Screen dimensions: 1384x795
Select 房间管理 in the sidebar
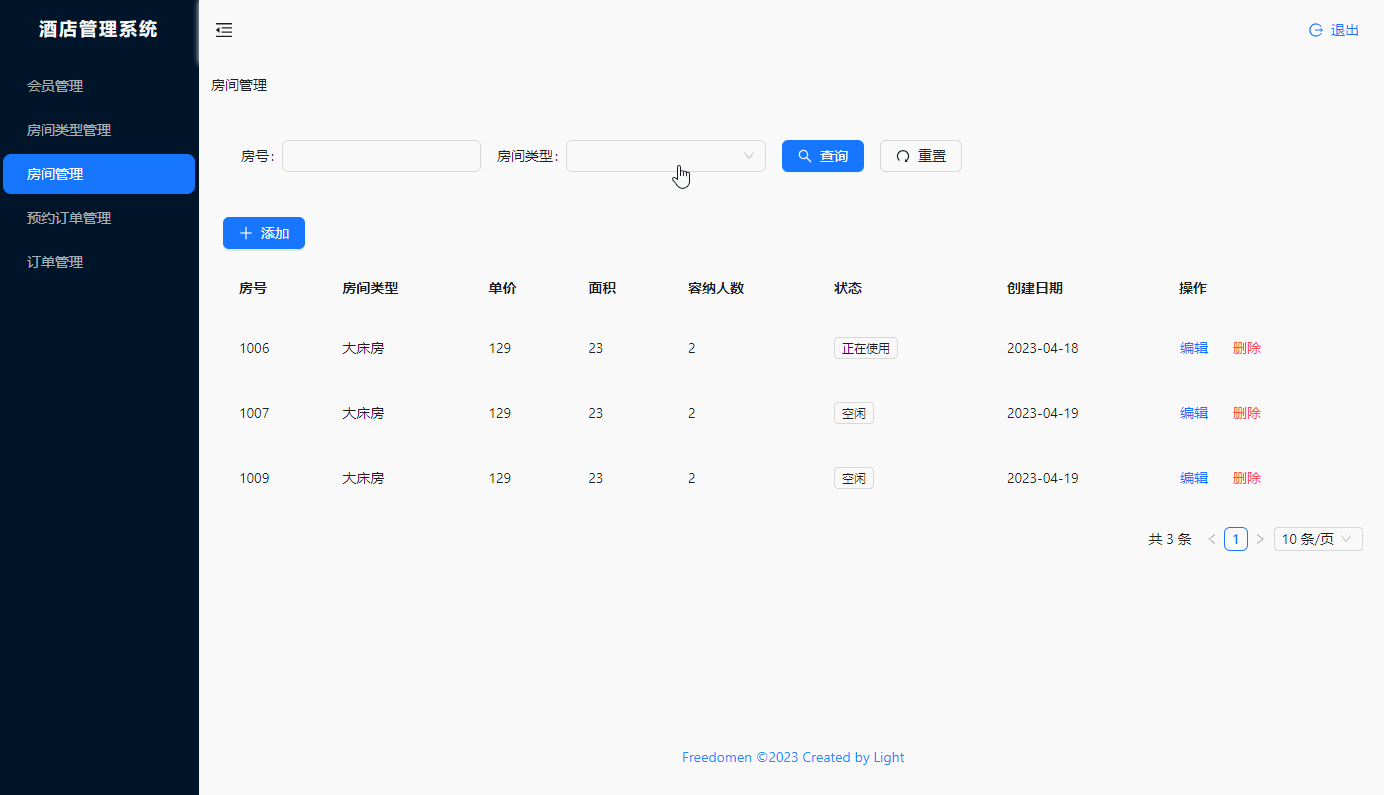[99, 174]
